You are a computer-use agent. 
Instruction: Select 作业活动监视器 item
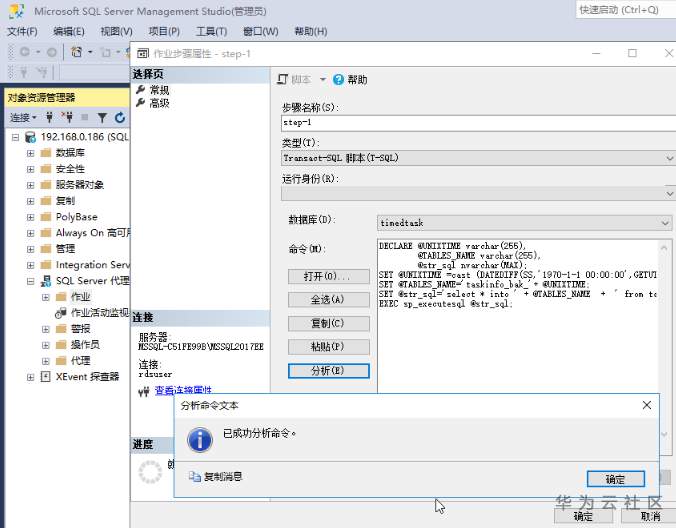(100, 313)
